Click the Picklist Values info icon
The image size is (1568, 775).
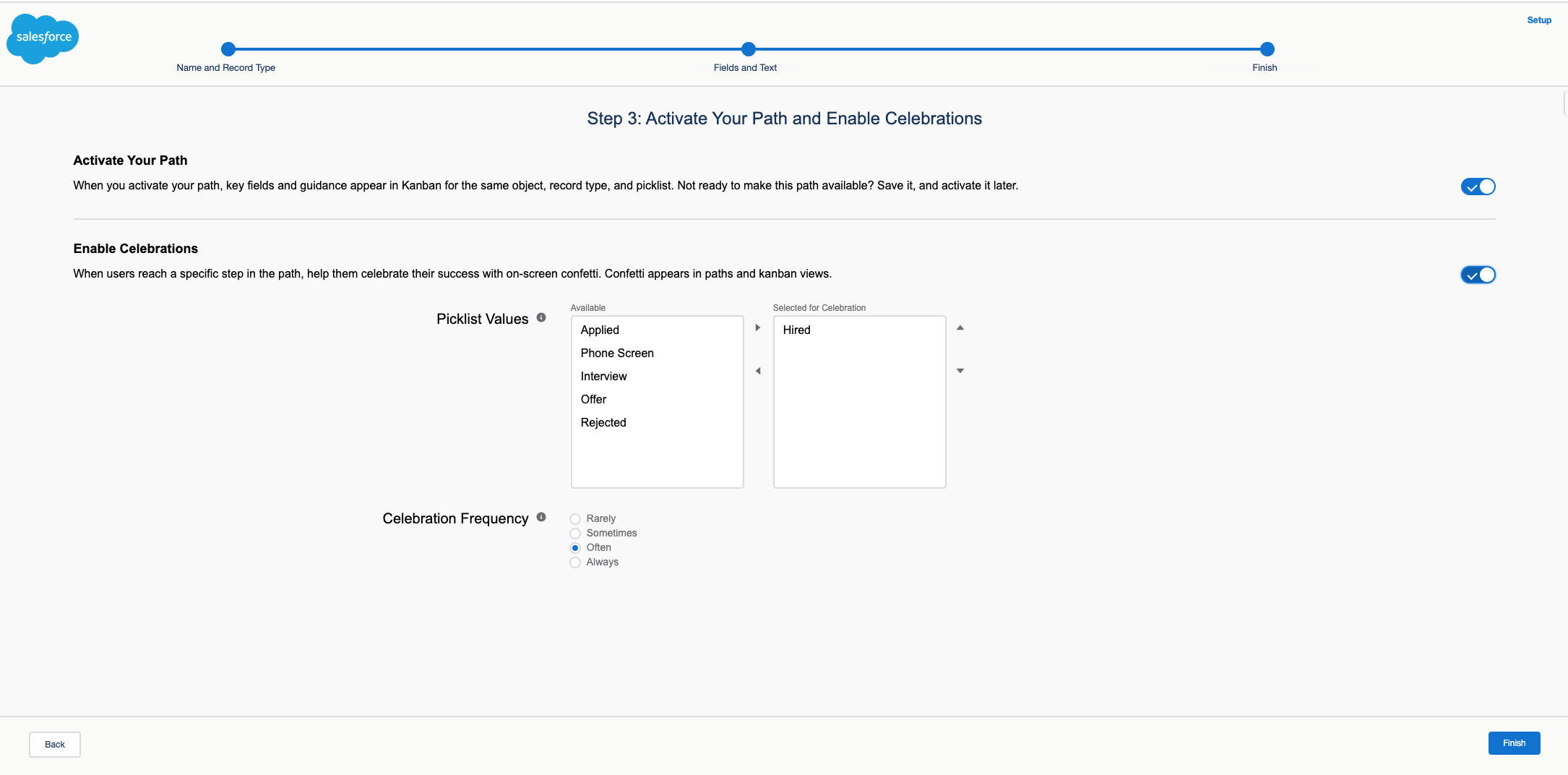(x=541, y=317)
